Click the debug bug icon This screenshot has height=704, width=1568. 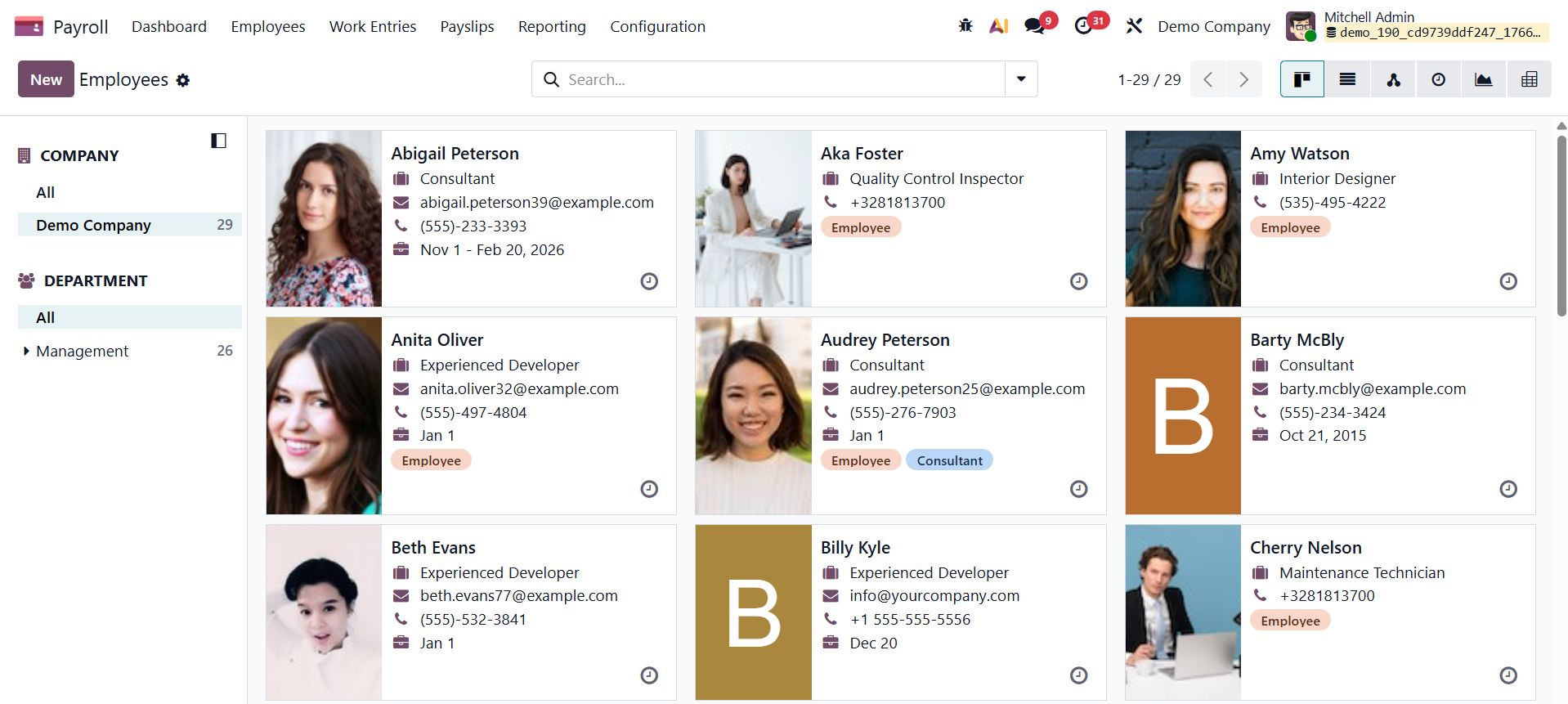coord(965,26)
